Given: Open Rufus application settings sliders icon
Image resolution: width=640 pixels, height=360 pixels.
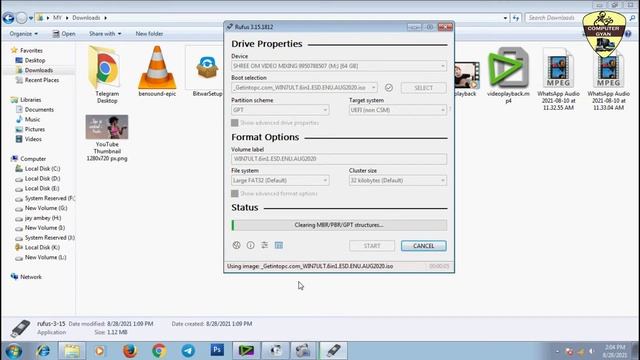Looking at the screenshot, I should point(264,245).
